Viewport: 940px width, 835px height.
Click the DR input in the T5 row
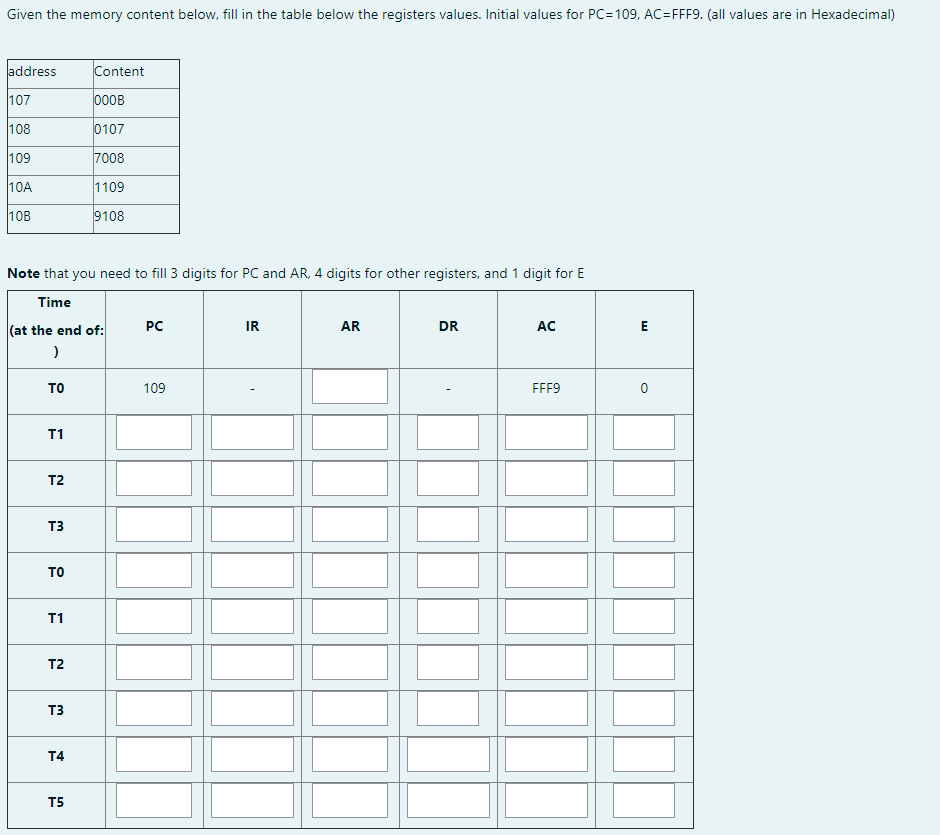[x=448, y=800]
